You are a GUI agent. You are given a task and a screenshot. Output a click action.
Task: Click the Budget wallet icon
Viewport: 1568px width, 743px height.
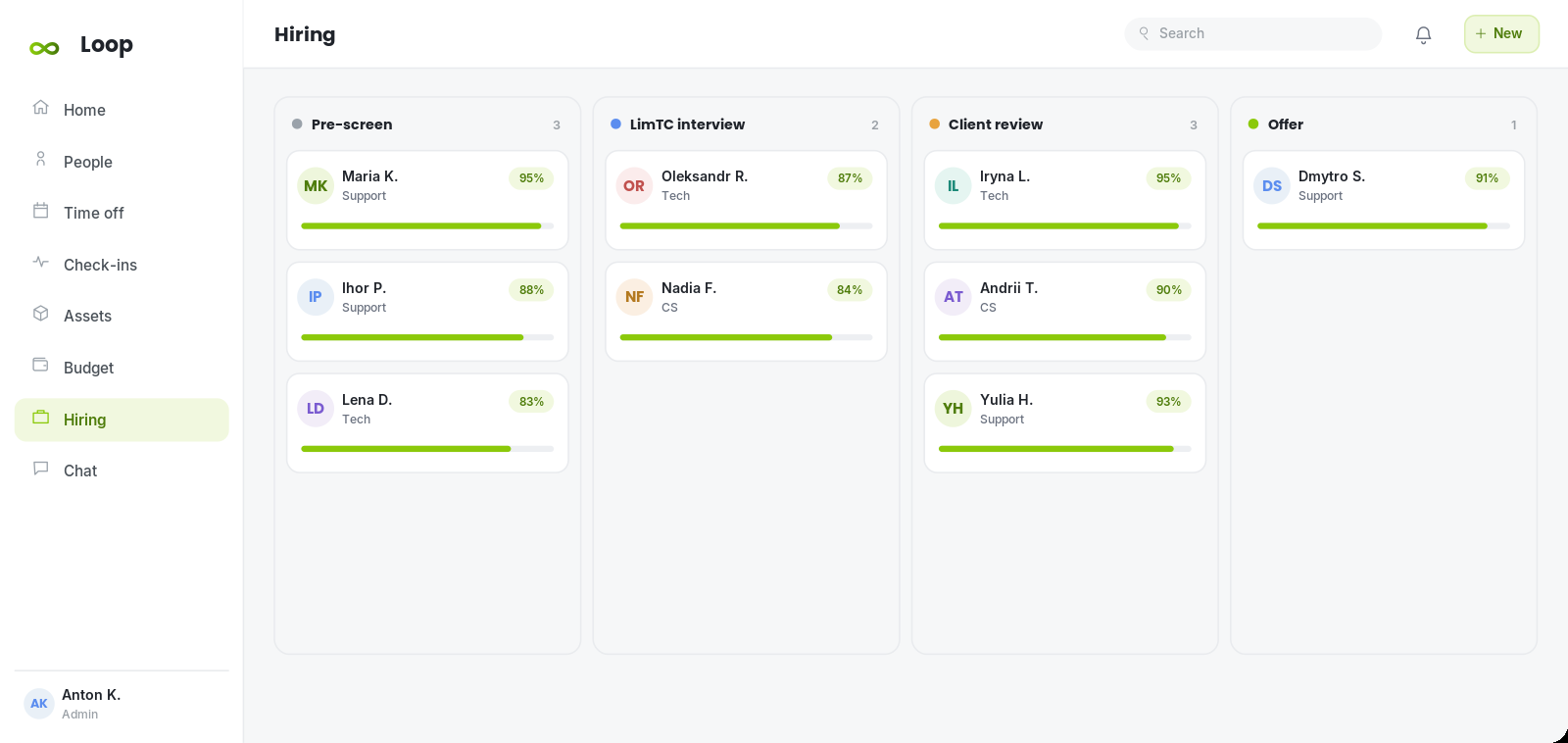click(x=40, y=366)
